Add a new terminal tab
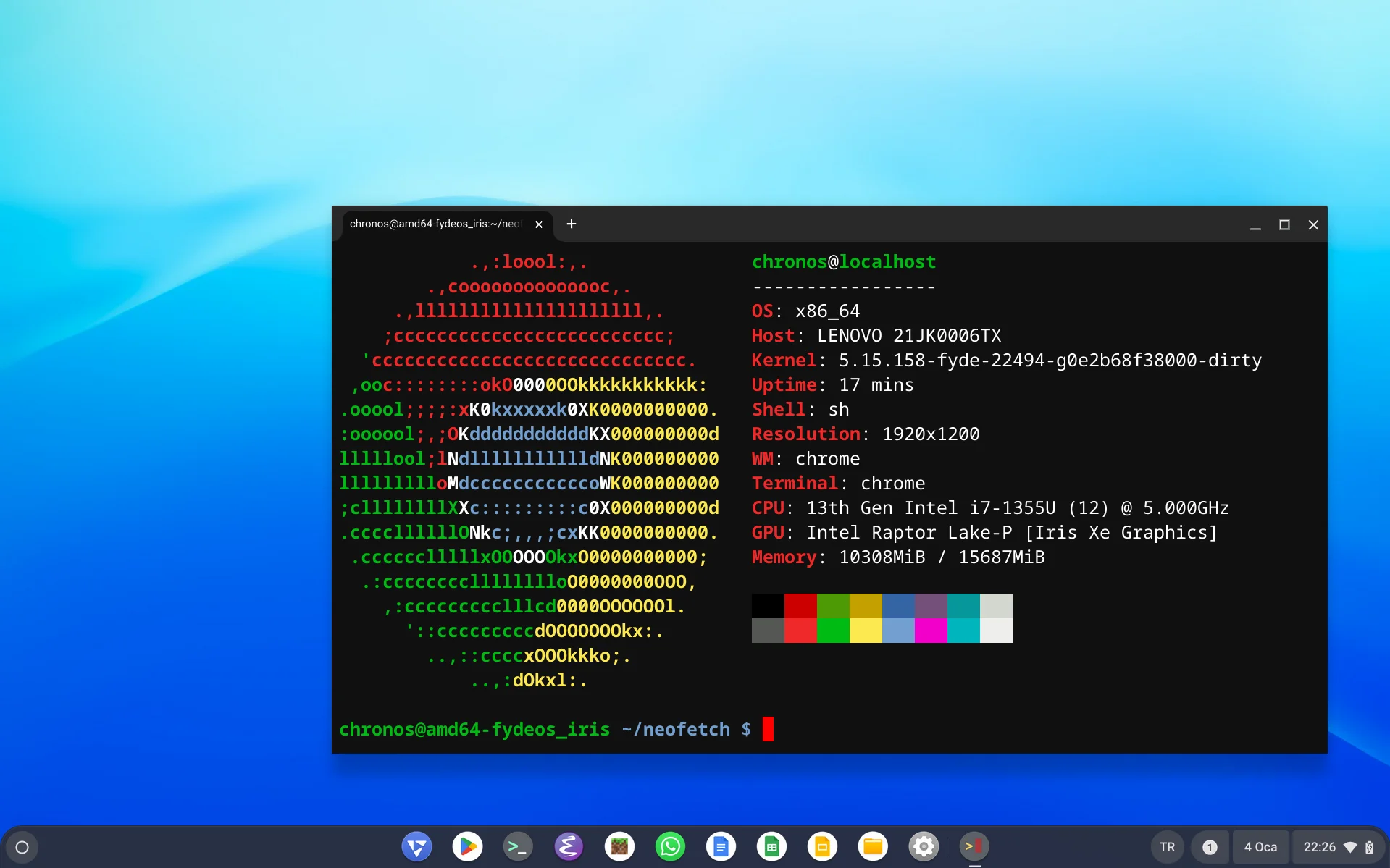 point(572,224)
